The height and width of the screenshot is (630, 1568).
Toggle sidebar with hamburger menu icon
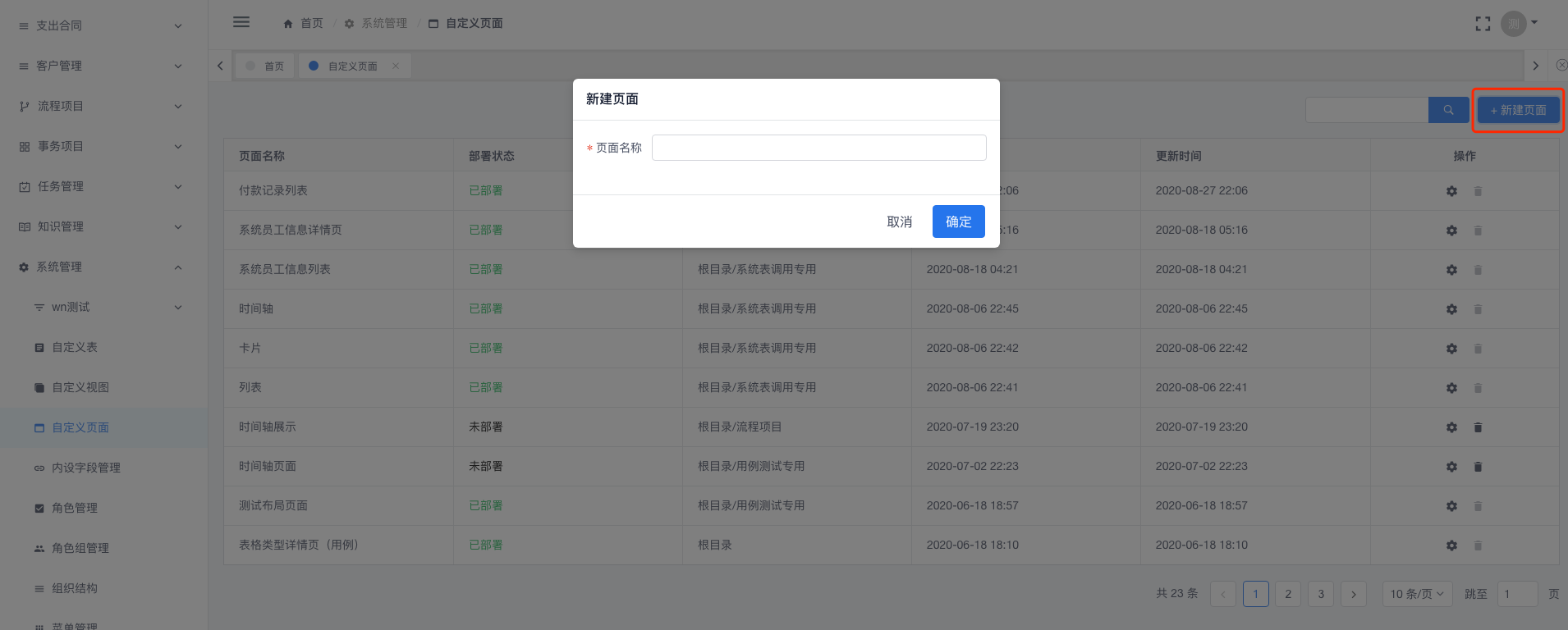point(241,22)
